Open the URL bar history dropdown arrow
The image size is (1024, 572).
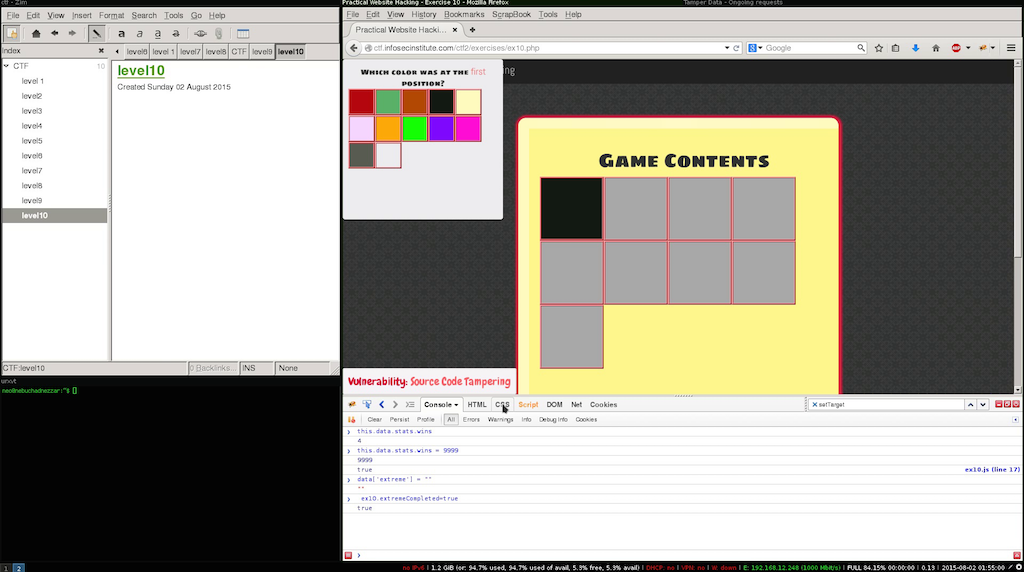[726, 48]
